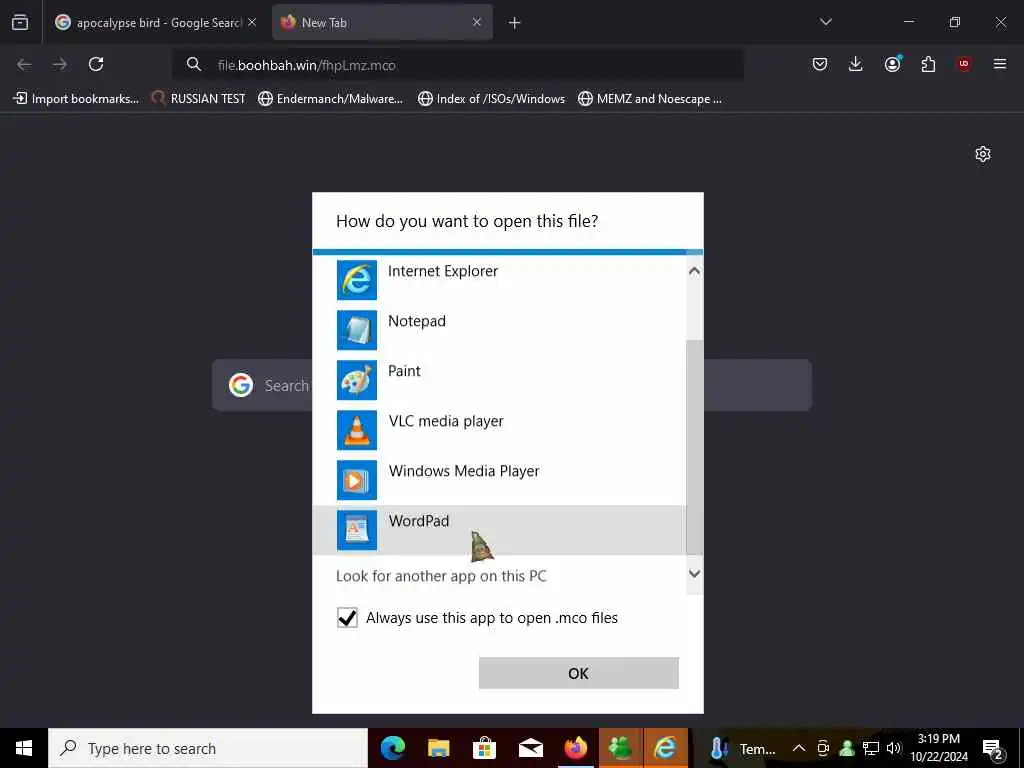Open MEMZ and Noescape bookmark
The width and height of the screenshot is (1024, 768).
tap(650, 99)
